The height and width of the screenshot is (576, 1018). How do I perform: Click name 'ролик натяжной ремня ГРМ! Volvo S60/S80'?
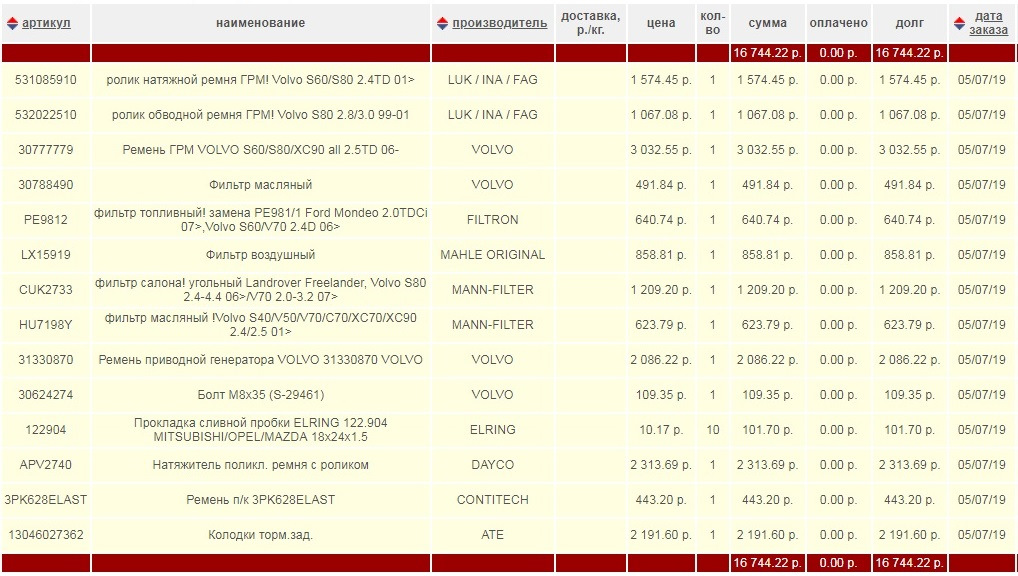tap(260, 80)
